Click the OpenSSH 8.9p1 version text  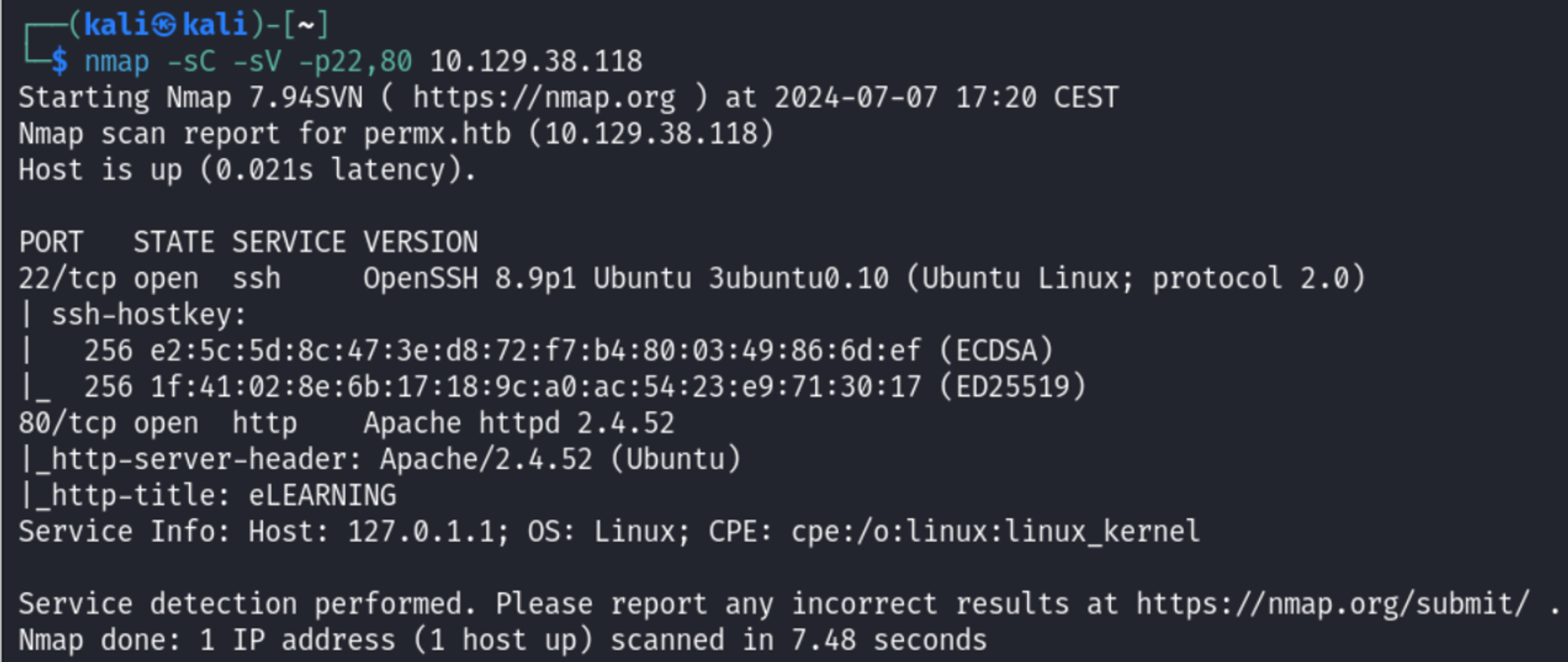(x=469, y=278)
